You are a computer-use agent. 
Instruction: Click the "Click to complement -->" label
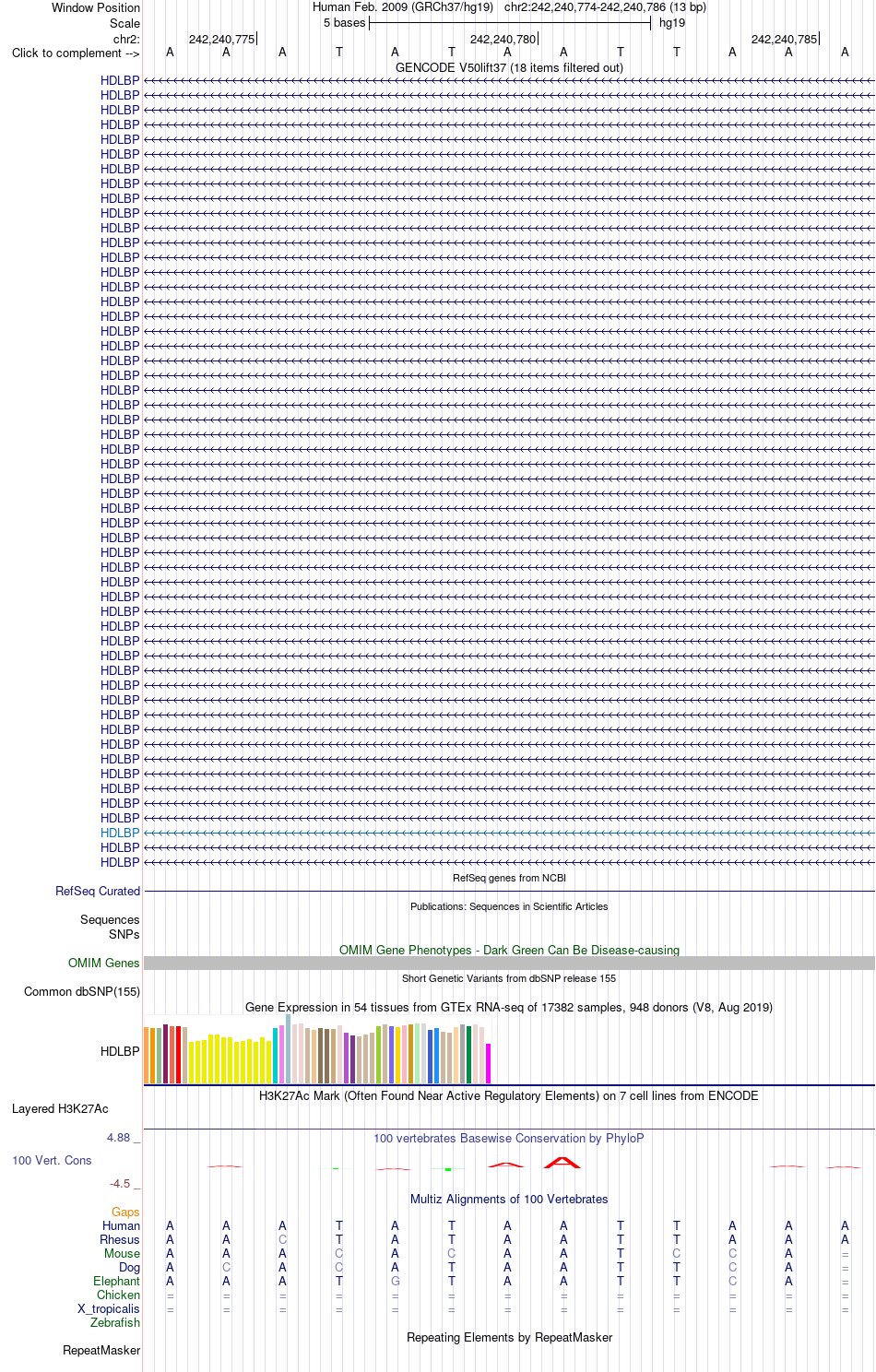tap(76, 53)
